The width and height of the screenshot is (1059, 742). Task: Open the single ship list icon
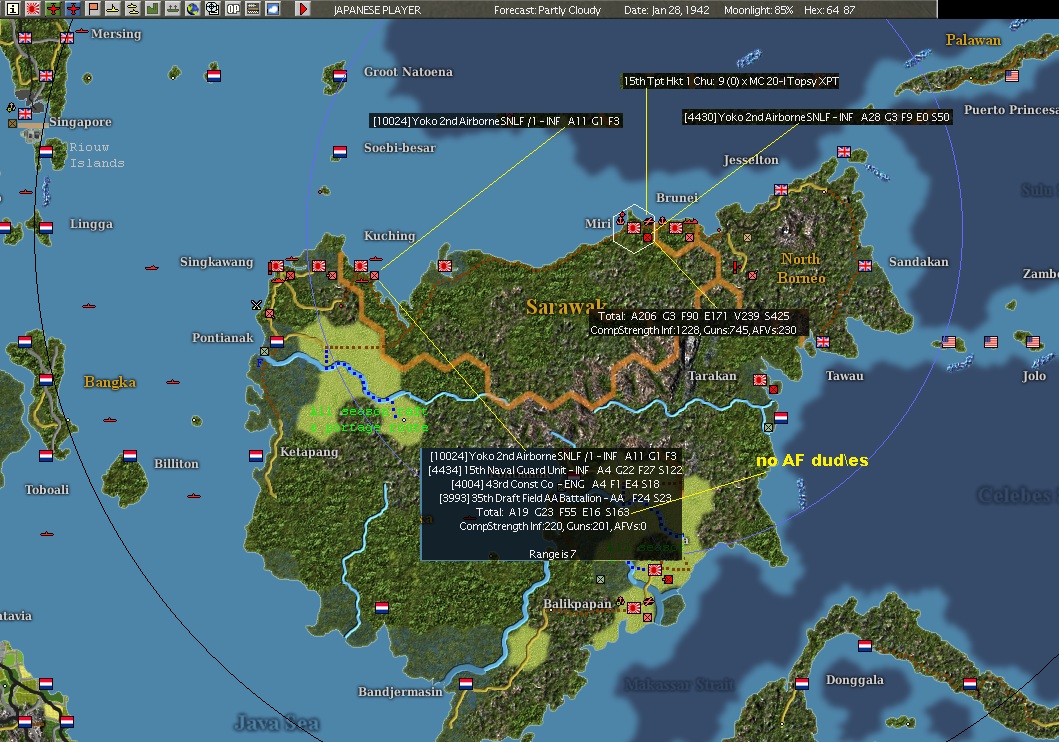[113, 9]
